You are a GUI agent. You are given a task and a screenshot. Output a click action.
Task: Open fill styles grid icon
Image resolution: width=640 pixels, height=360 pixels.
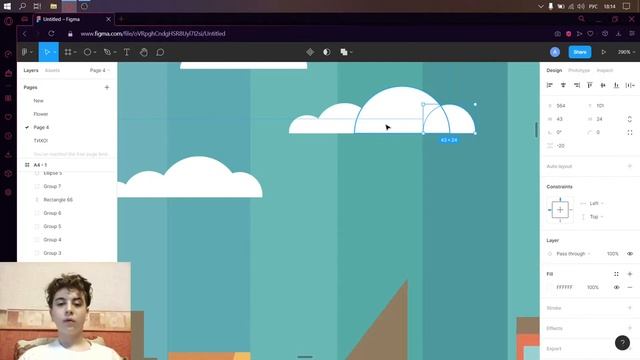point(616,274)
